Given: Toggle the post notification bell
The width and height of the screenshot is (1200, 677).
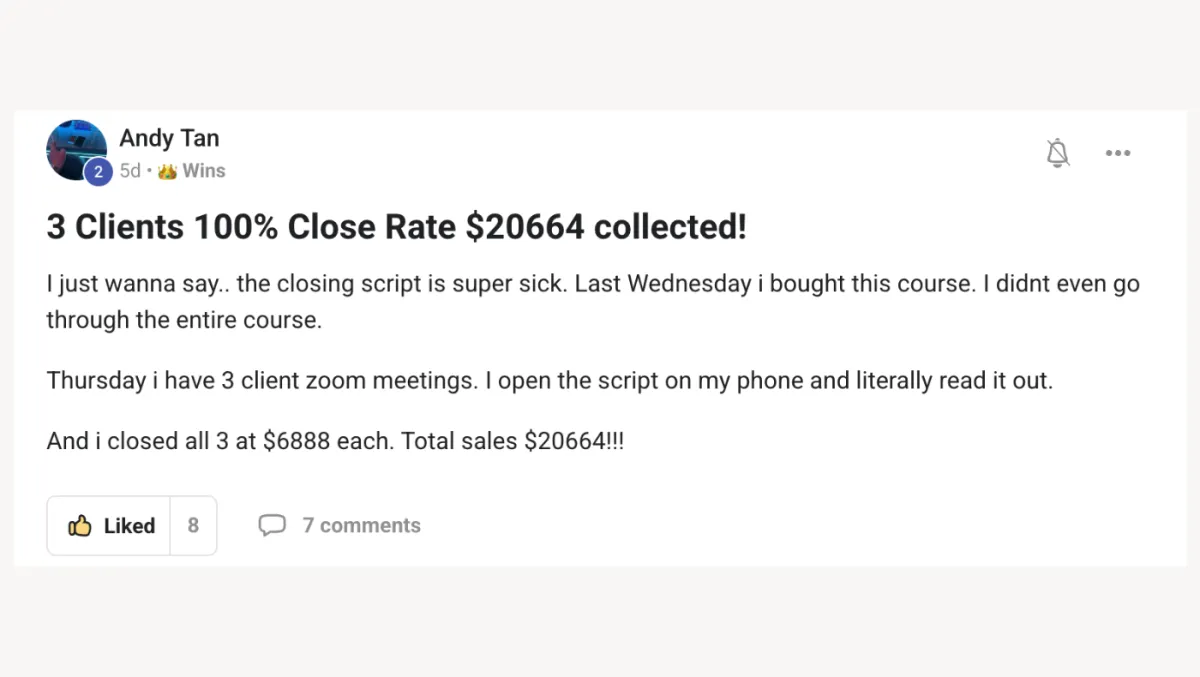Looking at the screenshot, I should coord(1057,153).
